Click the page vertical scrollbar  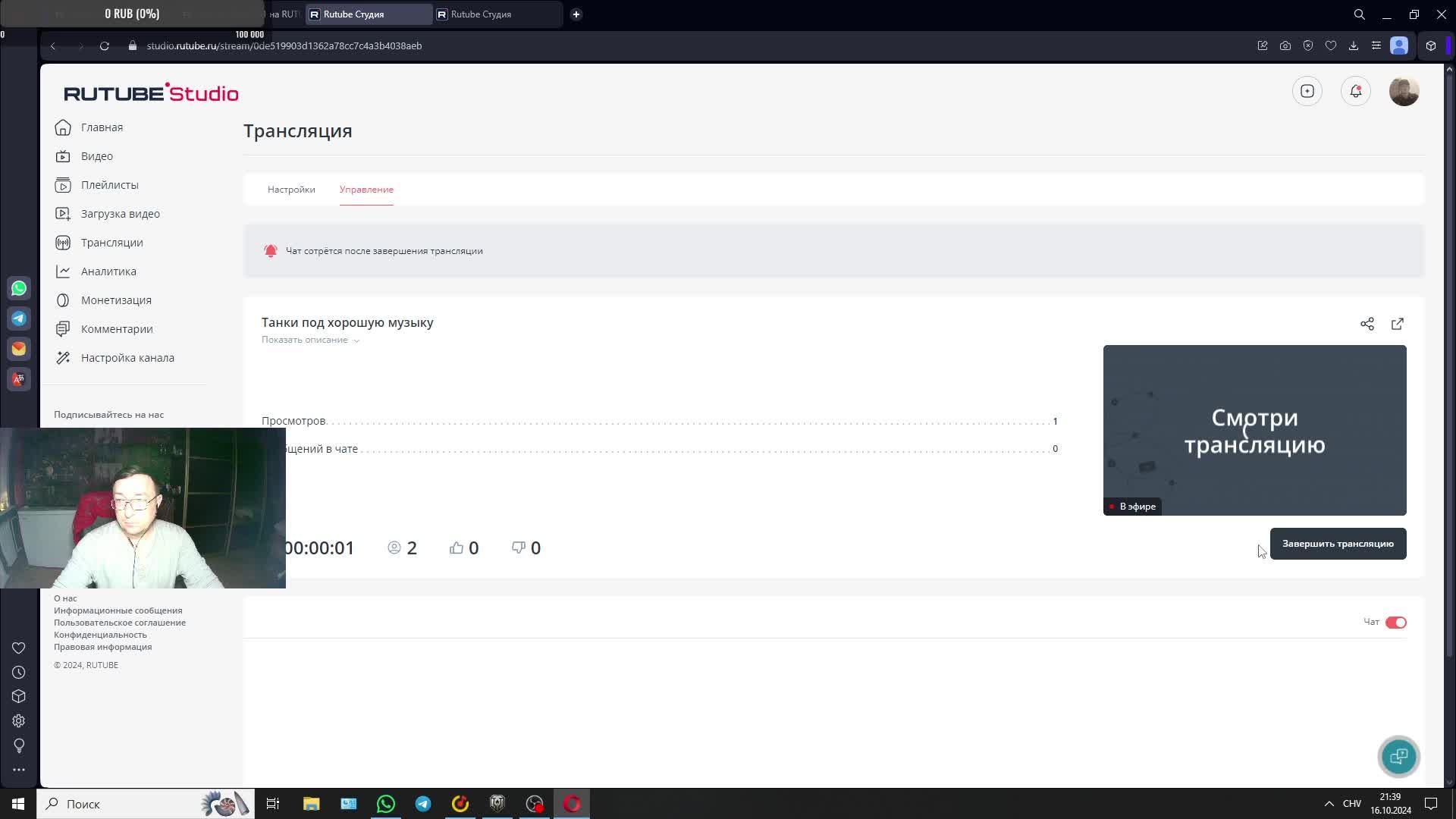[x=1450, y=364]
